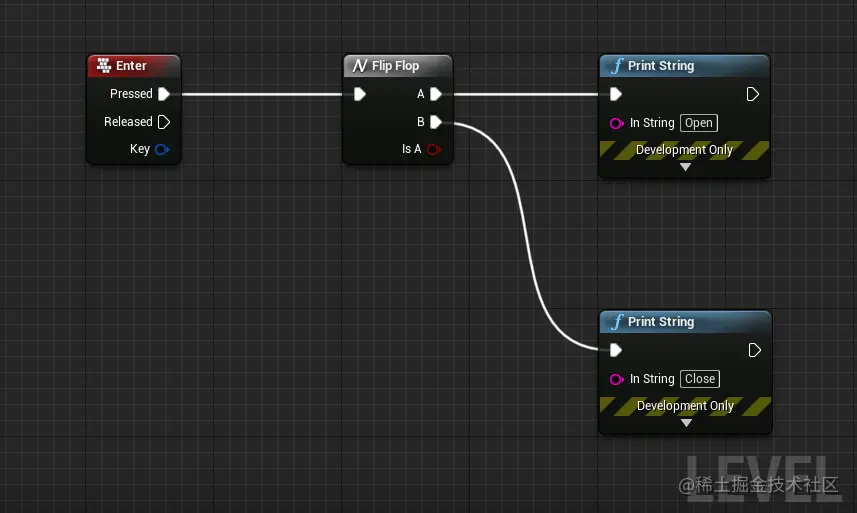Click the function icon on Open Print String

(617, 66)
